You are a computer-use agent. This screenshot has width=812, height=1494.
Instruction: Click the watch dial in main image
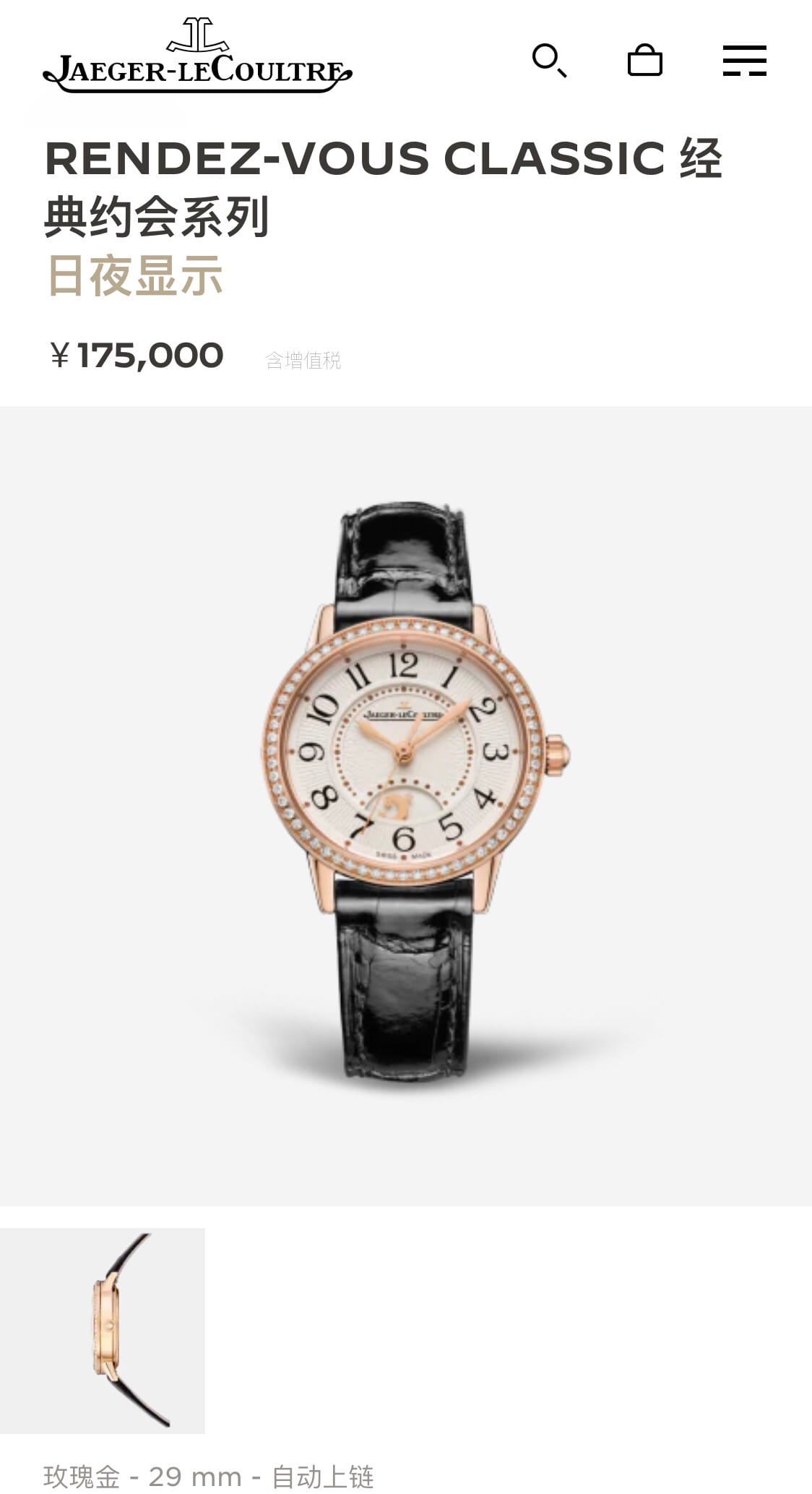402,752
